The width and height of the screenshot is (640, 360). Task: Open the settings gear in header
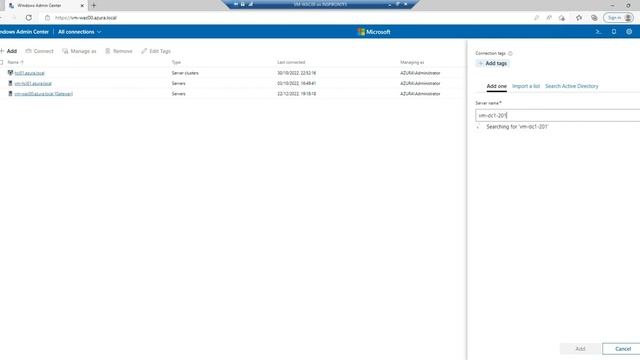629,32
